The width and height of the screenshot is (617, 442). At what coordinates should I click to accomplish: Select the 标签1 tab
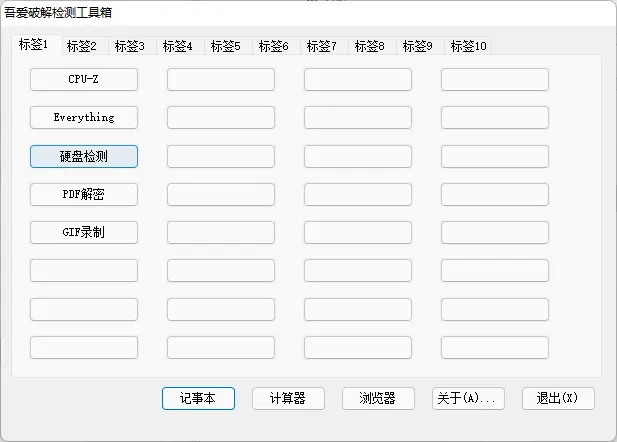pyautogui.click(x=34, y=44)
